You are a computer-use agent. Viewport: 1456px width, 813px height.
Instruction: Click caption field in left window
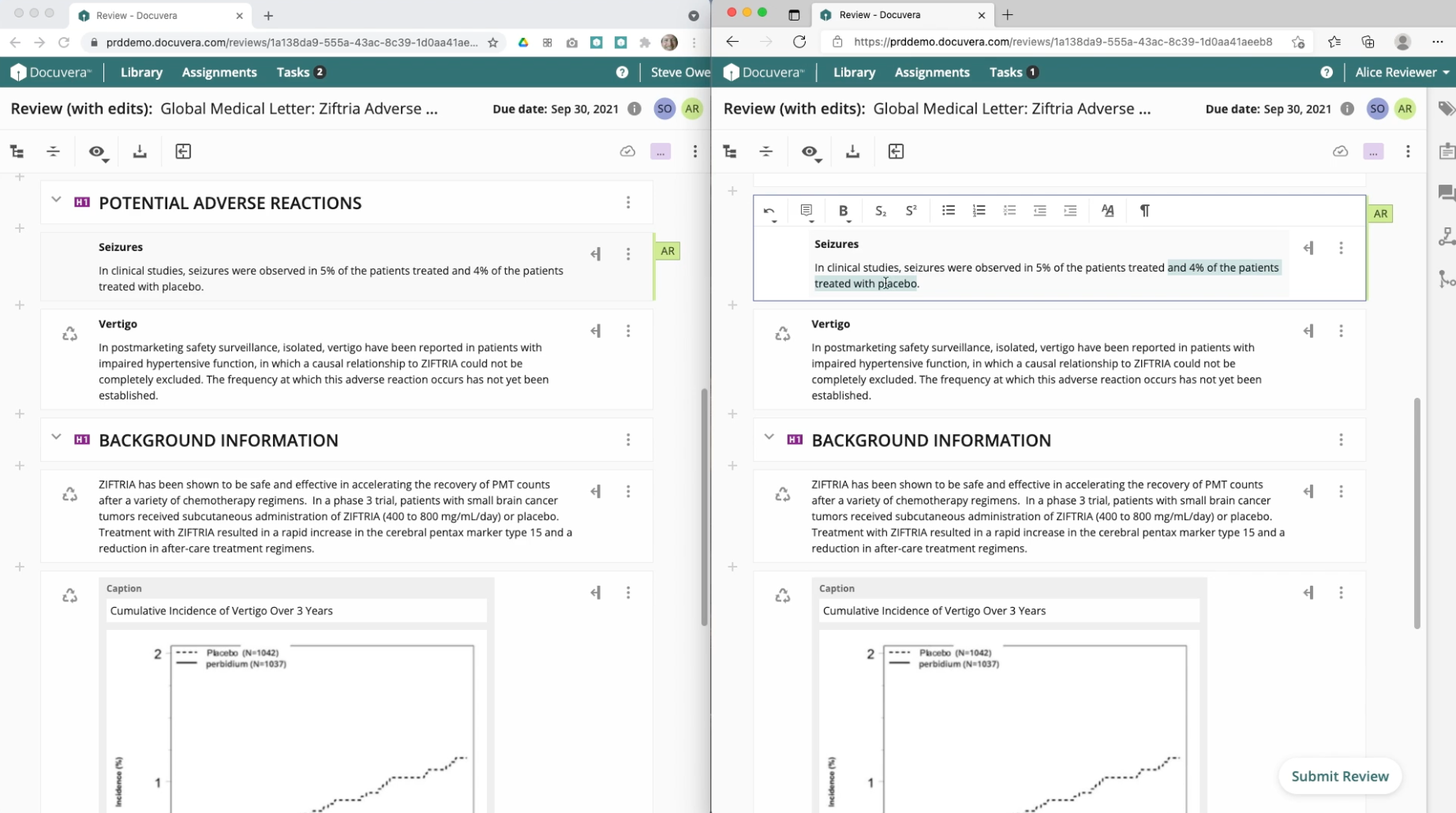point(296,611)
